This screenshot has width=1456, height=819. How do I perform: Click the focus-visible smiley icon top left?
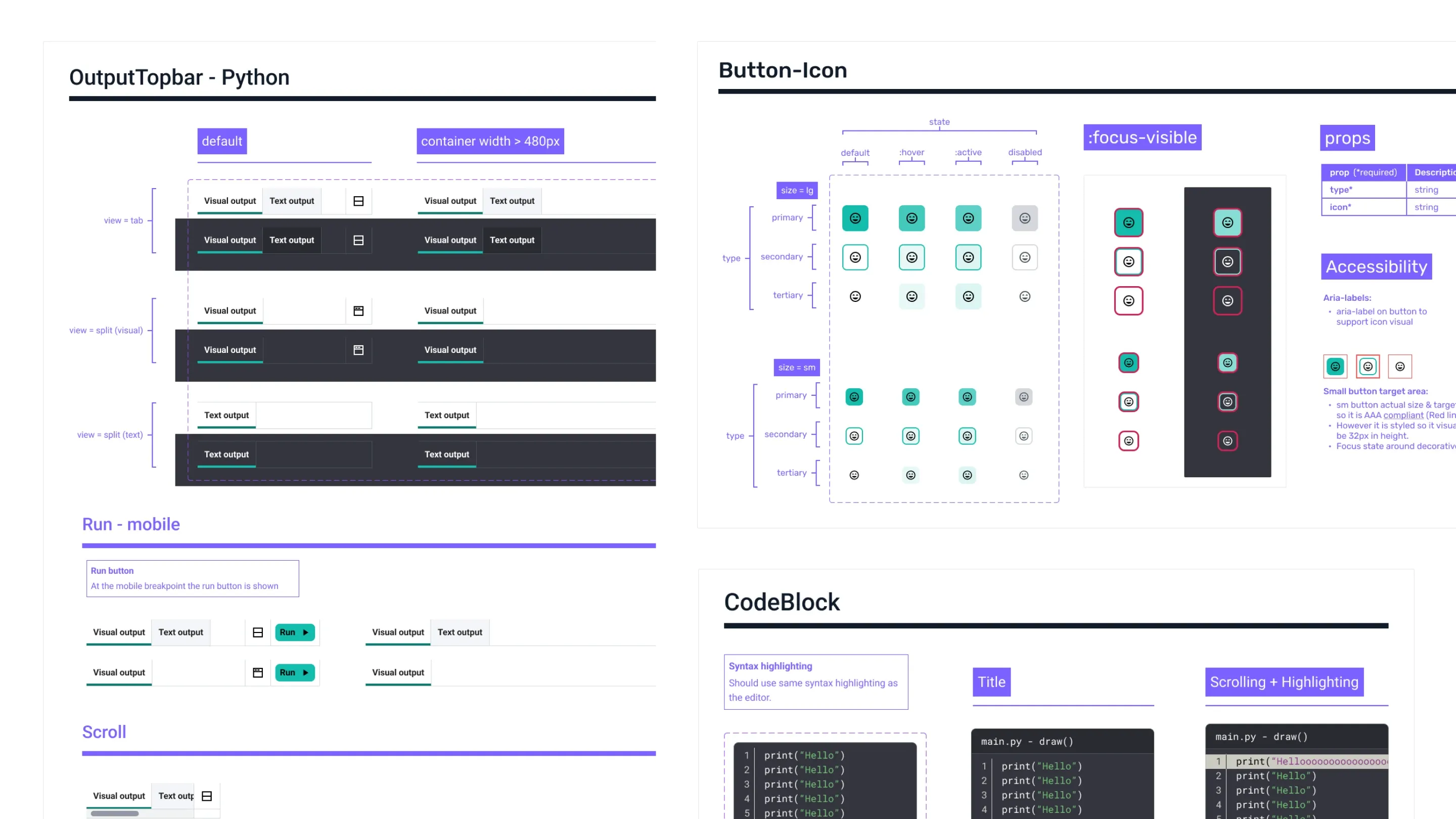(1128, 222)
